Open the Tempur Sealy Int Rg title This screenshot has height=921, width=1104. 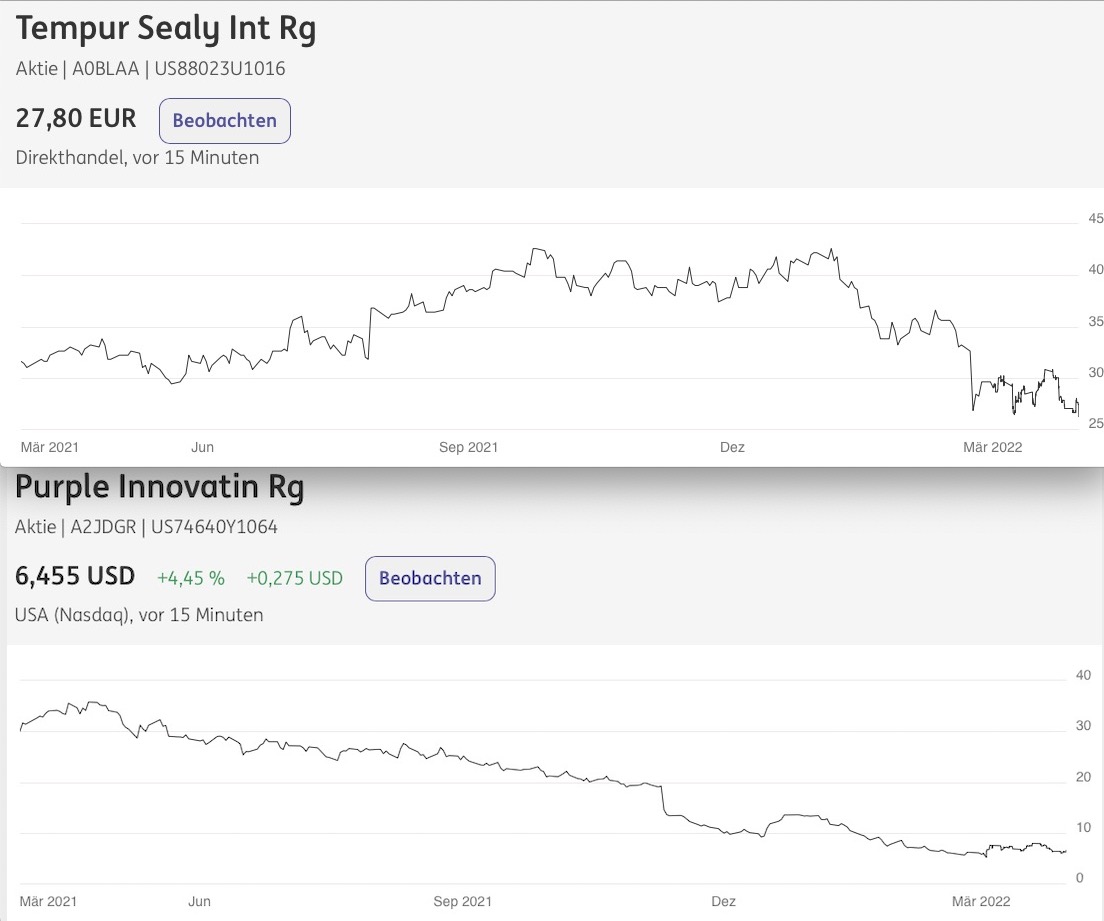pyautogui.click(x=166, y=30)
